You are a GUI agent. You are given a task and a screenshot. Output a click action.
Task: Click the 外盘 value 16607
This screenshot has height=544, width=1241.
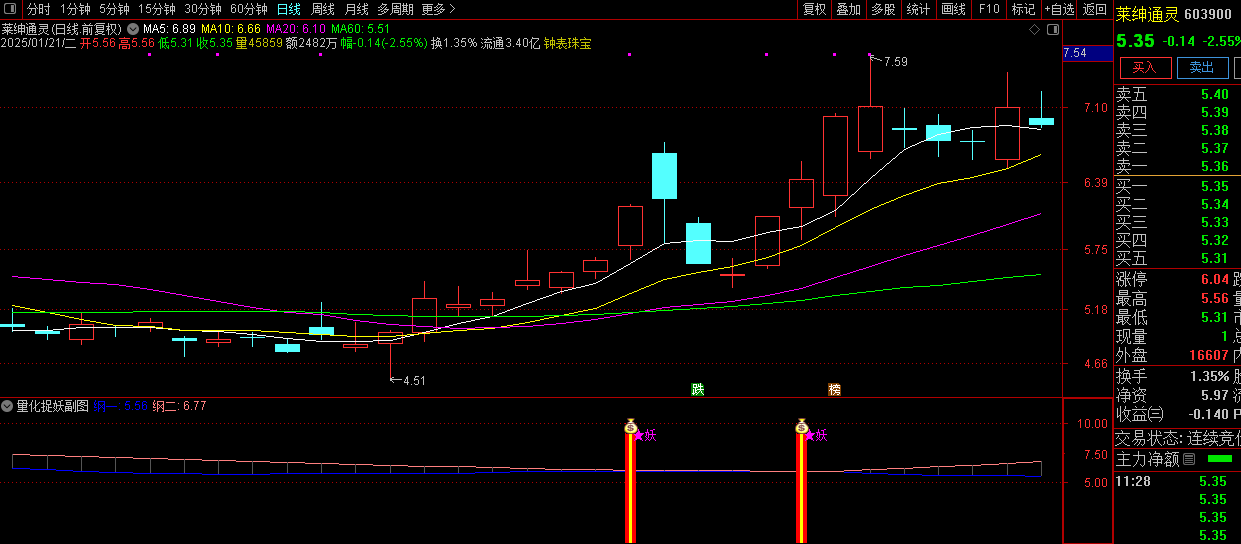(1208, 355)
